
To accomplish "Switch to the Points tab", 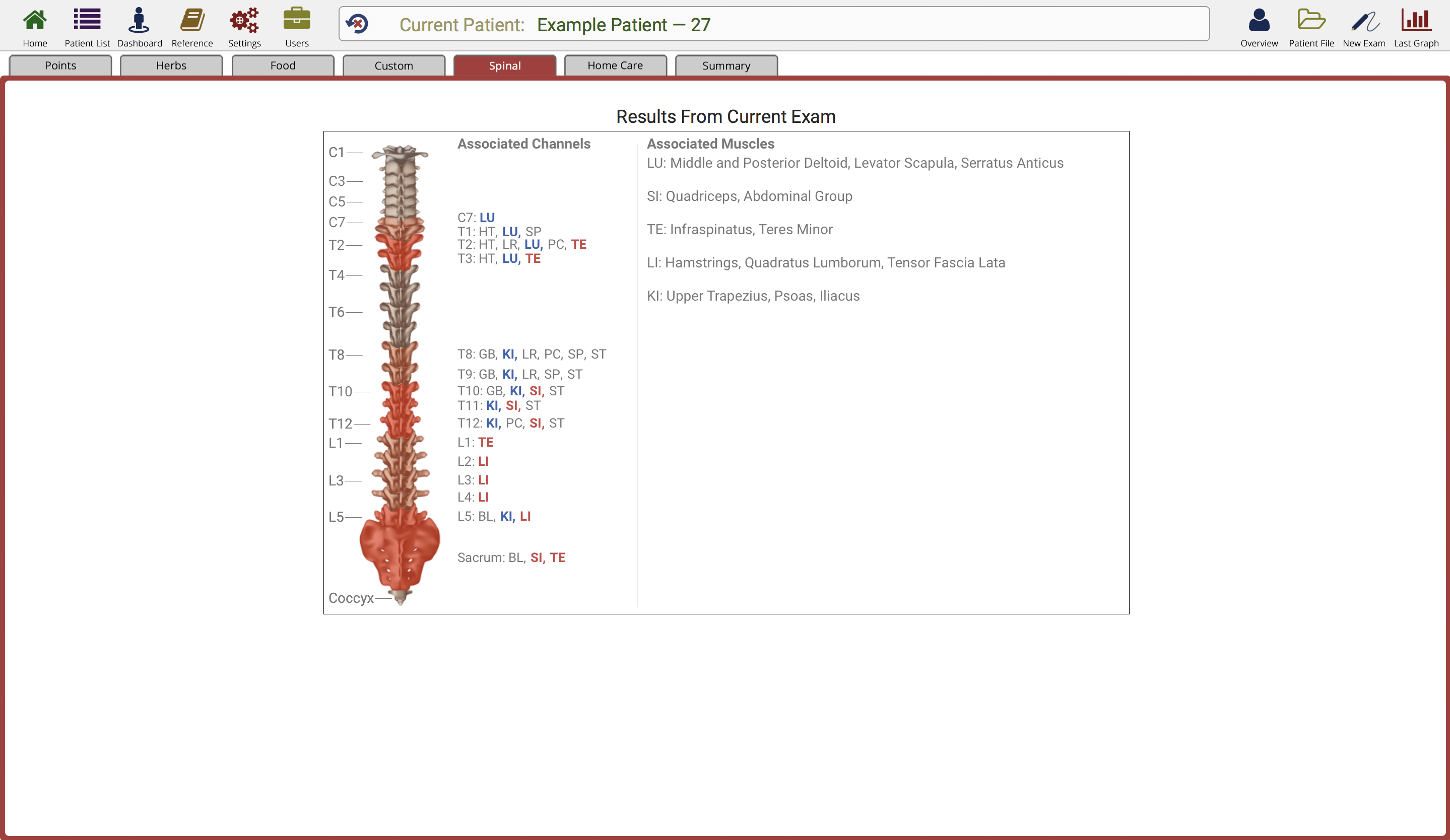I will [x=60, y=65].
